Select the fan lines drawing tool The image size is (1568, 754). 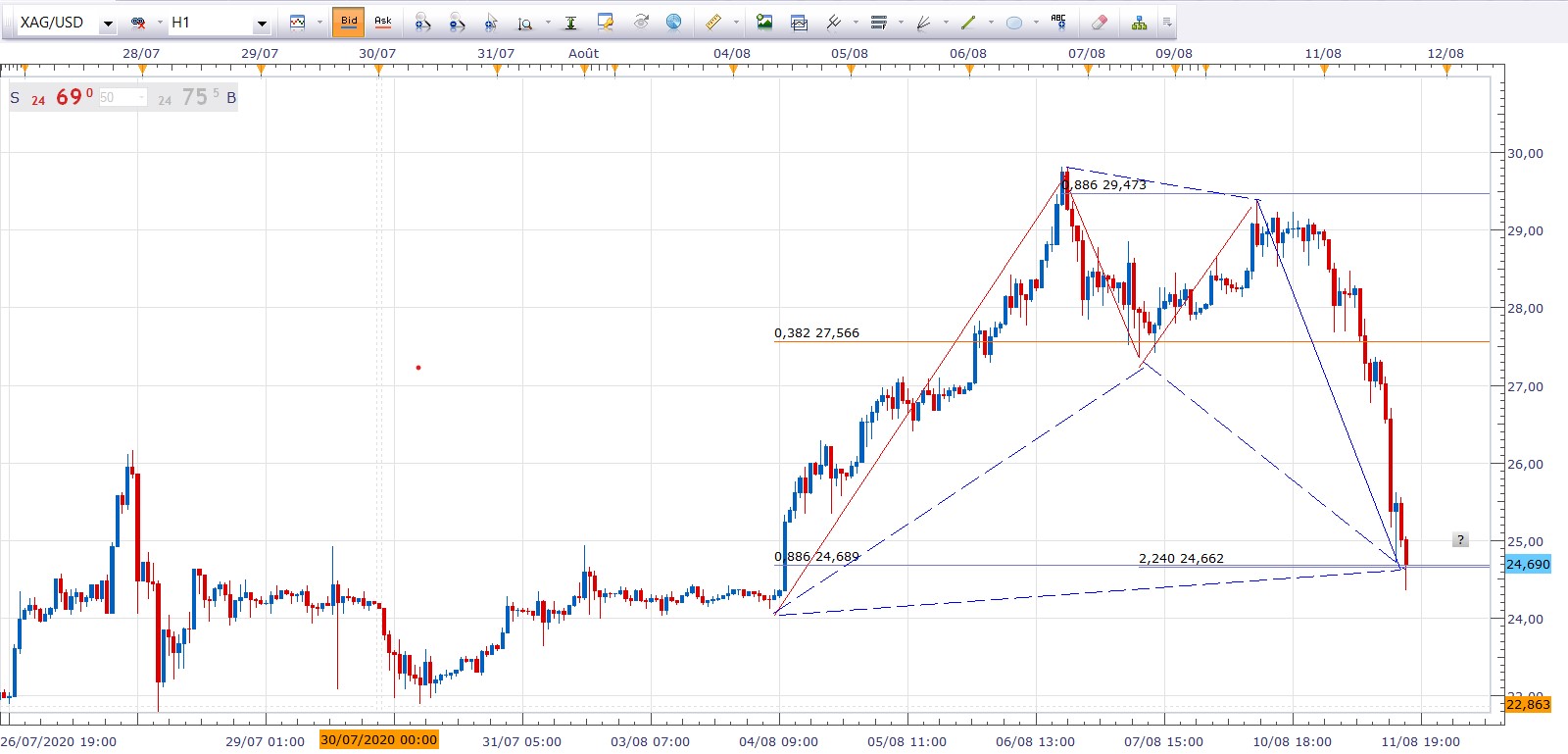[x=923, y=22]
